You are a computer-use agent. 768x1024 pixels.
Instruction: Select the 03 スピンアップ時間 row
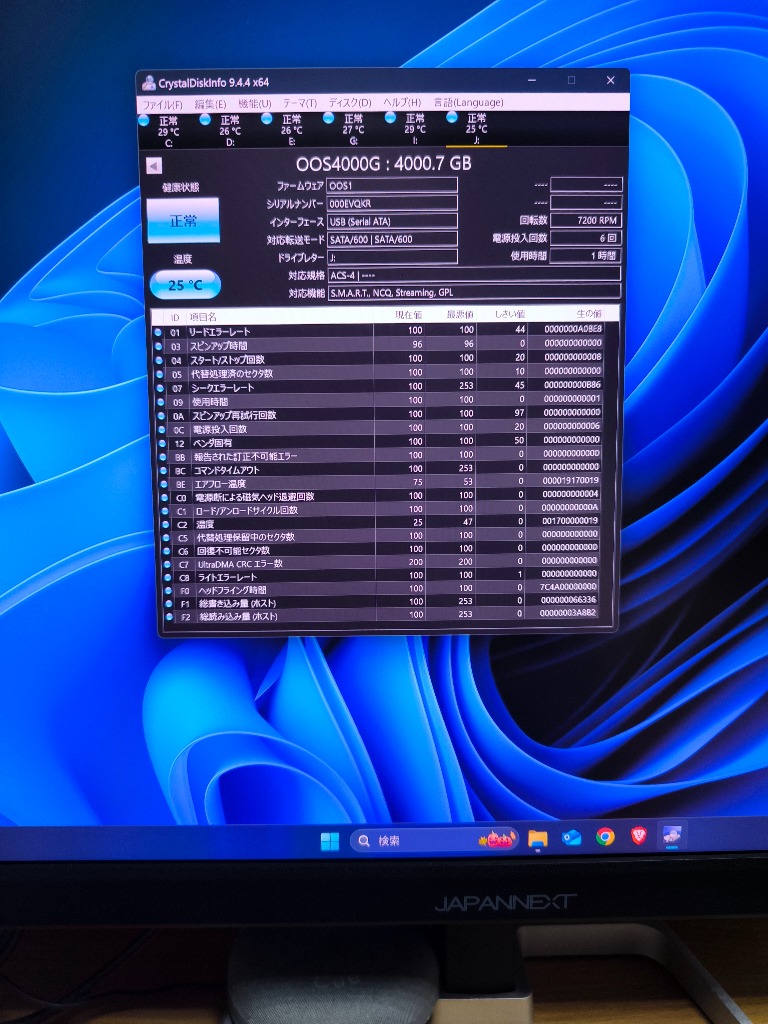379,345
